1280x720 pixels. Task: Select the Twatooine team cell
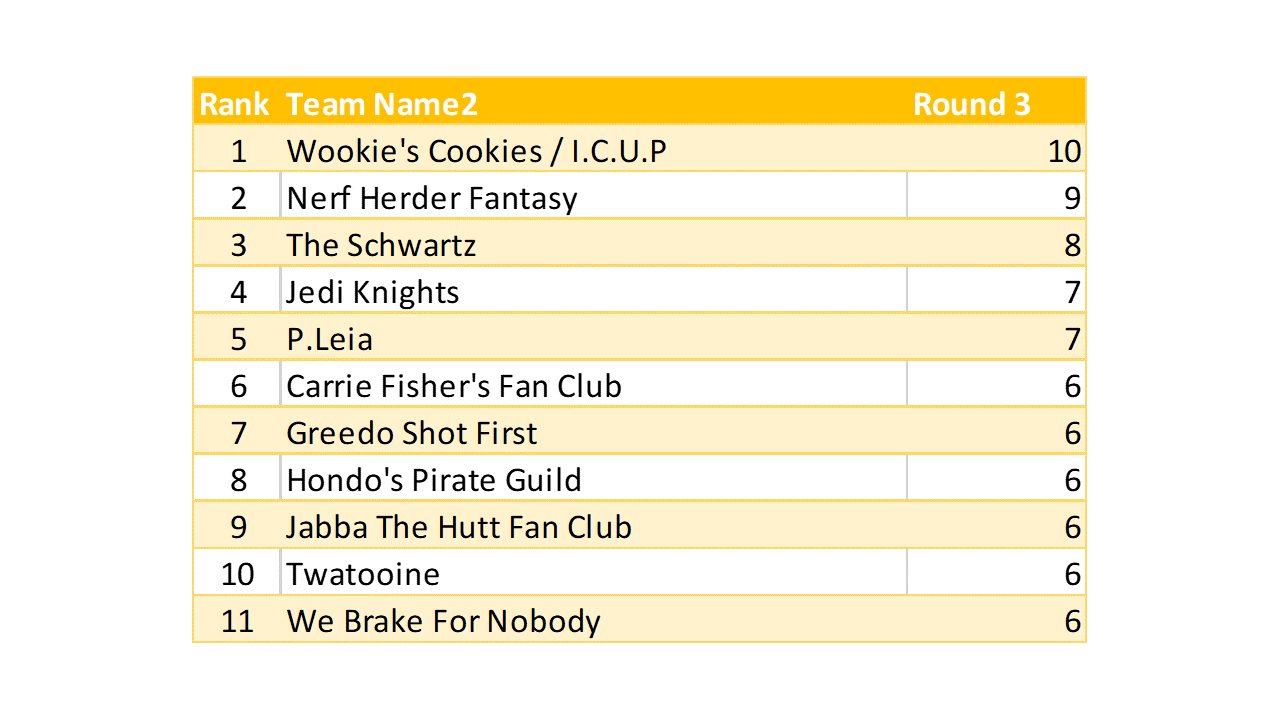point(363,574)
